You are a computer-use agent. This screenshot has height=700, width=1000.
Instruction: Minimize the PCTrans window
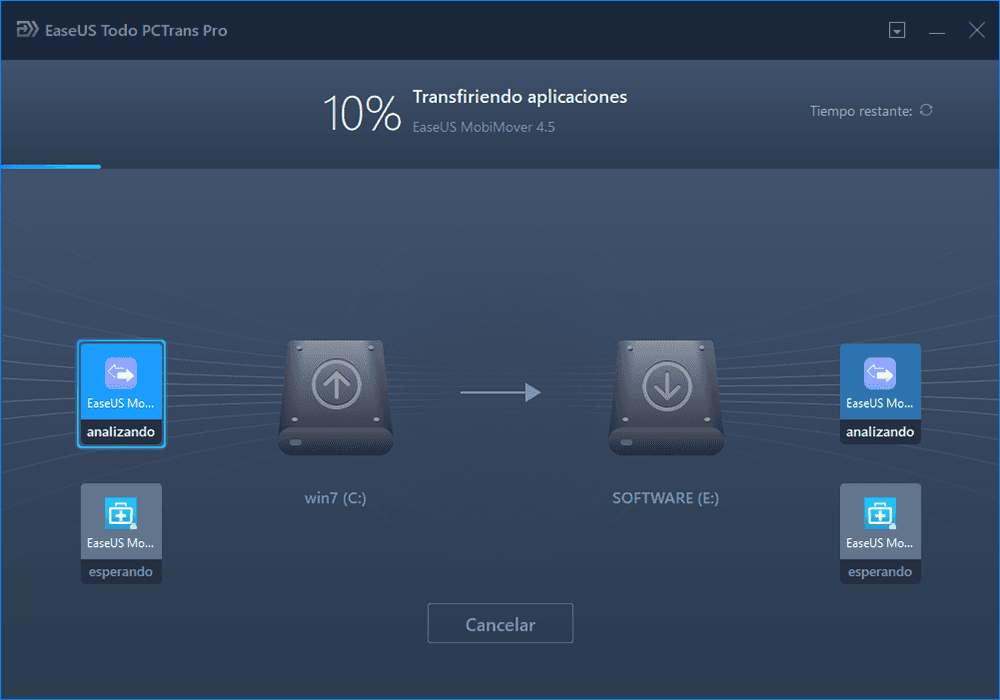[x=937, y=31]
